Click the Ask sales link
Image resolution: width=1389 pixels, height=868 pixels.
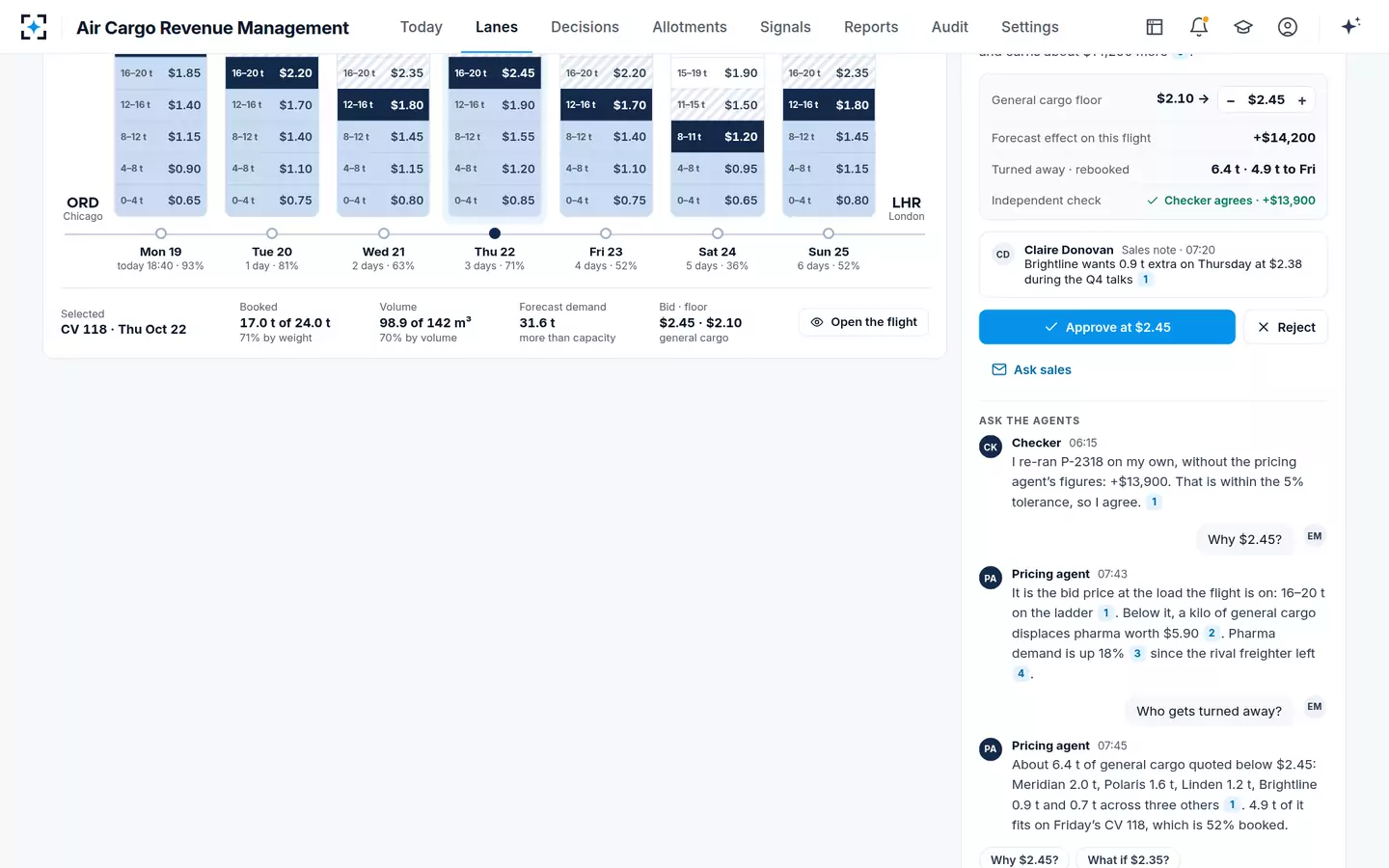point(1032,369)
